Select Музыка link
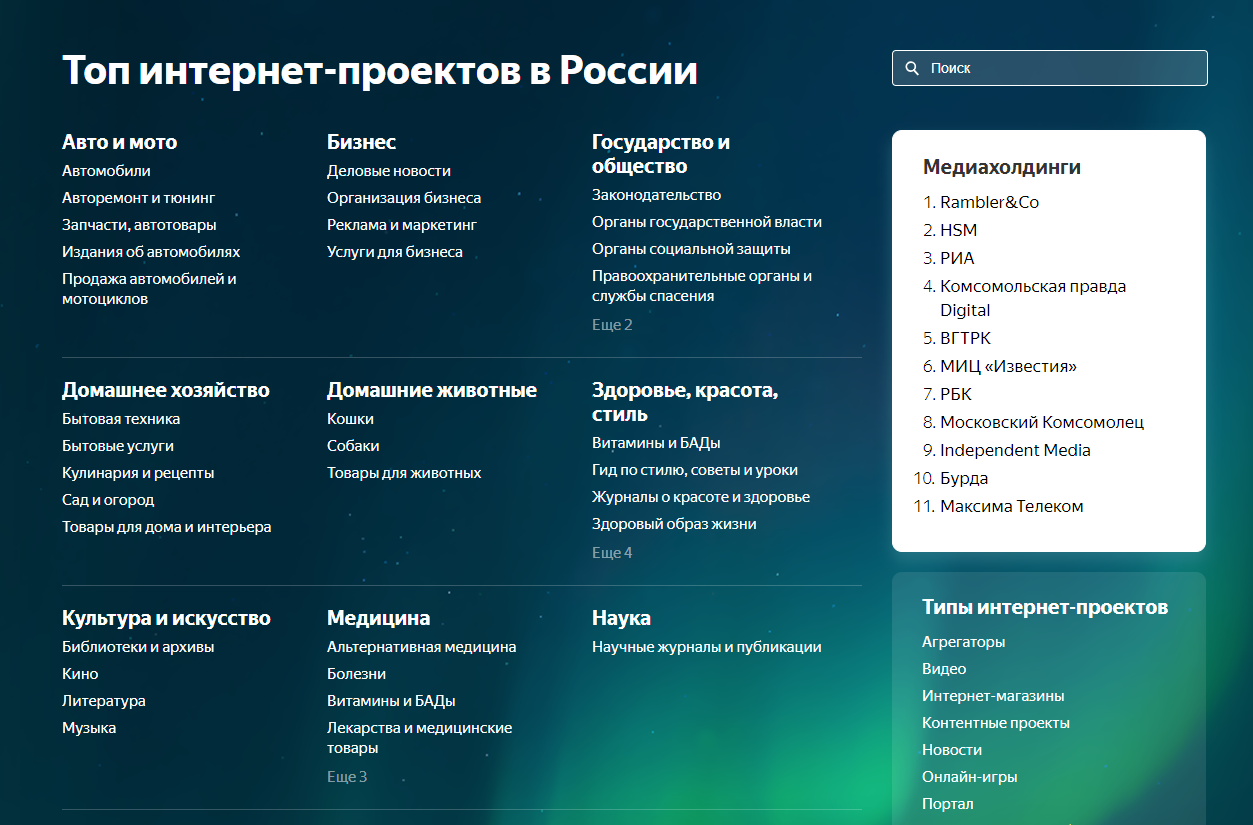The width and height of the screenshot is (1253, 825). coord(89,728)
